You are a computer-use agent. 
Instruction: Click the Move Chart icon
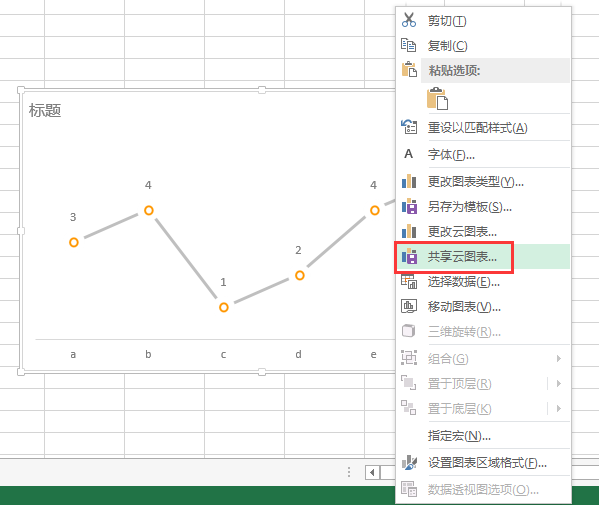click(409, 306)
